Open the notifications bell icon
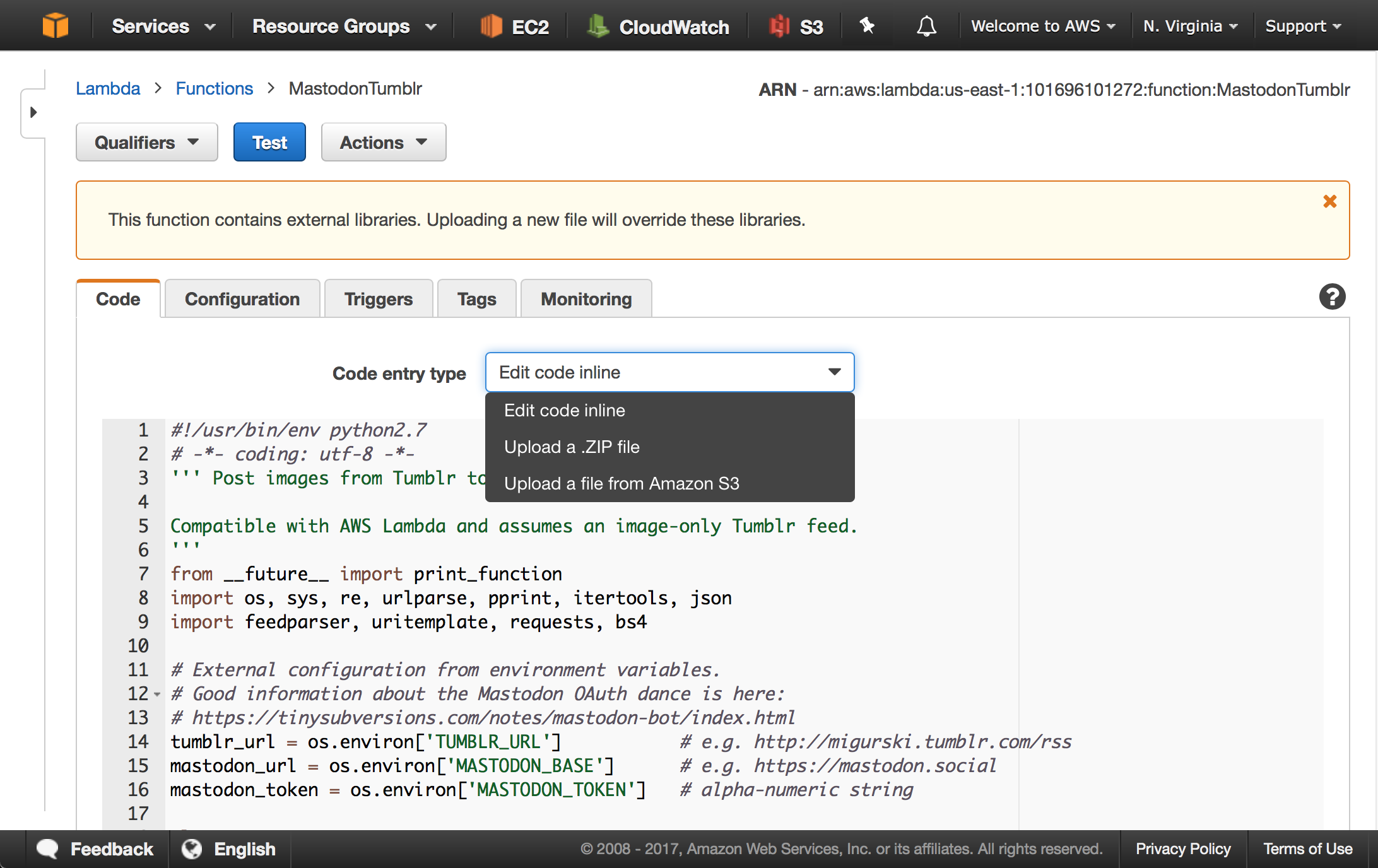 coord(926,26)
